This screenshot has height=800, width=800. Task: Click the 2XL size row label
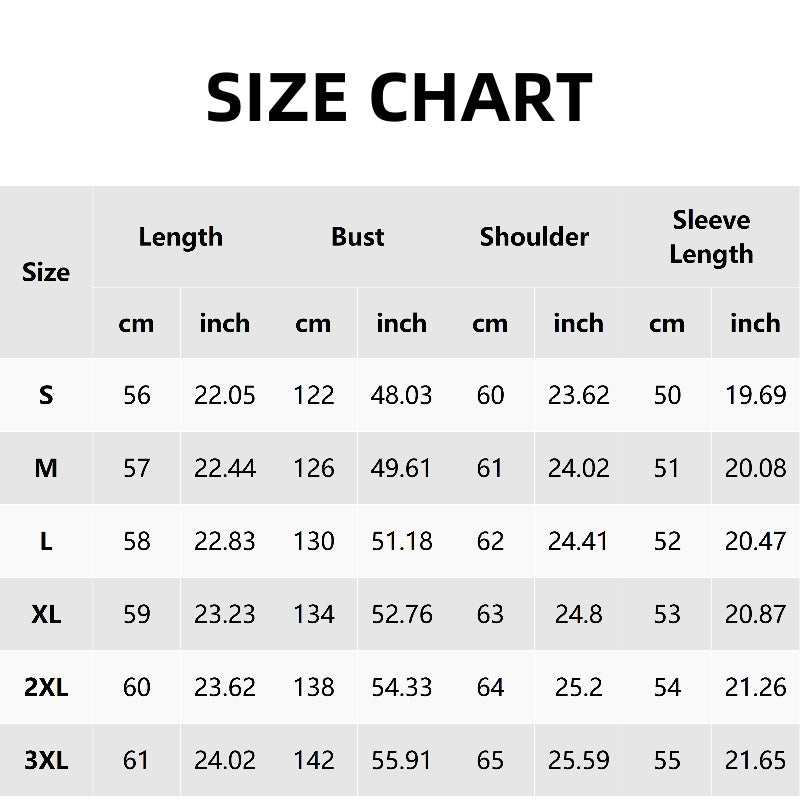[46, 687]
